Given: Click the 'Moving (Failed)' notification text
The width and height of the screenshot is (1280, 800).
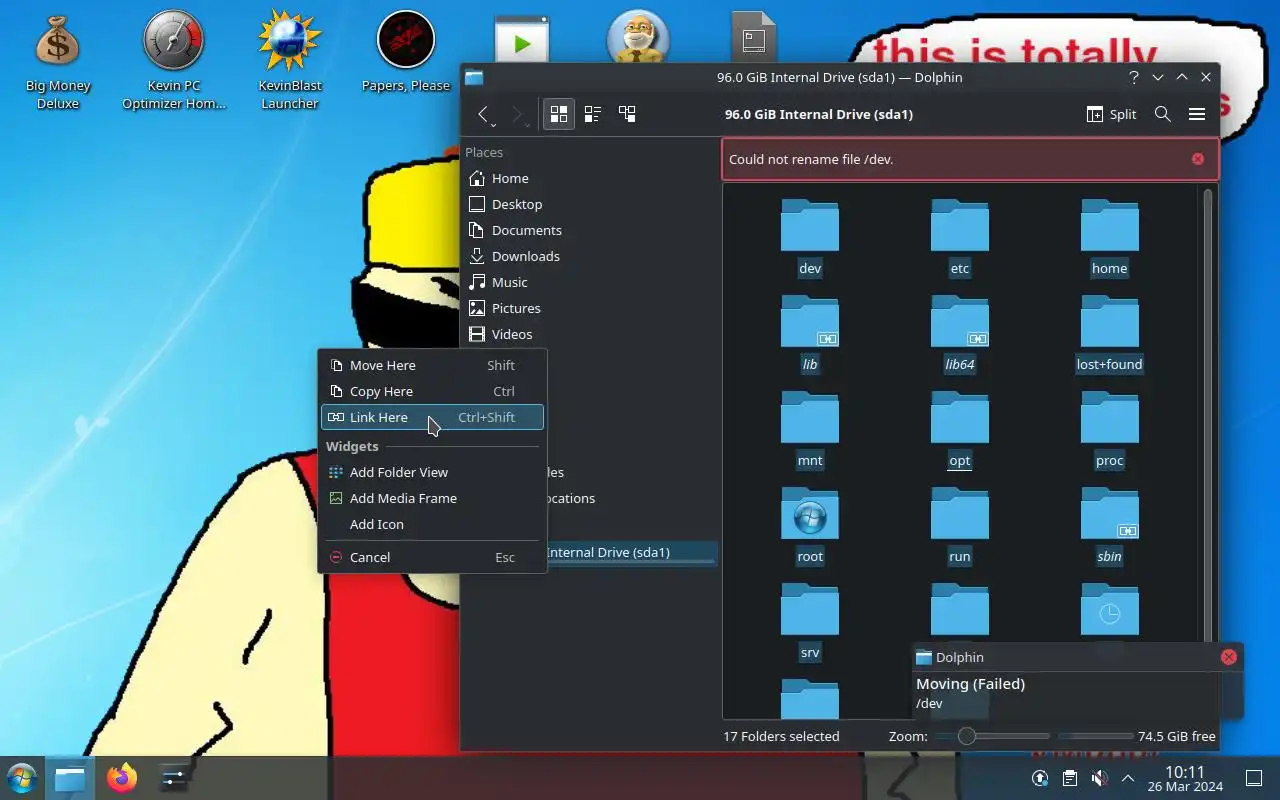Looking at the screenshot, I should (970, 684).
